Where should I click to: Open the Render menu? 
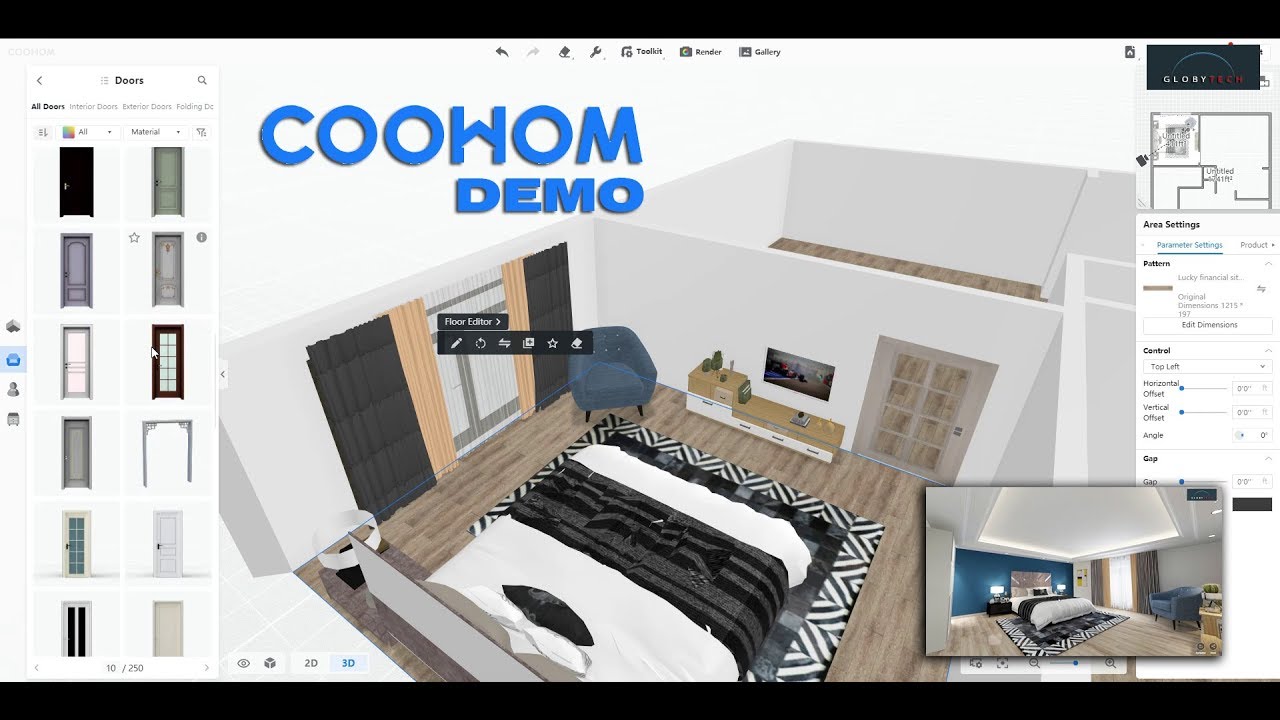click(701, 52)
